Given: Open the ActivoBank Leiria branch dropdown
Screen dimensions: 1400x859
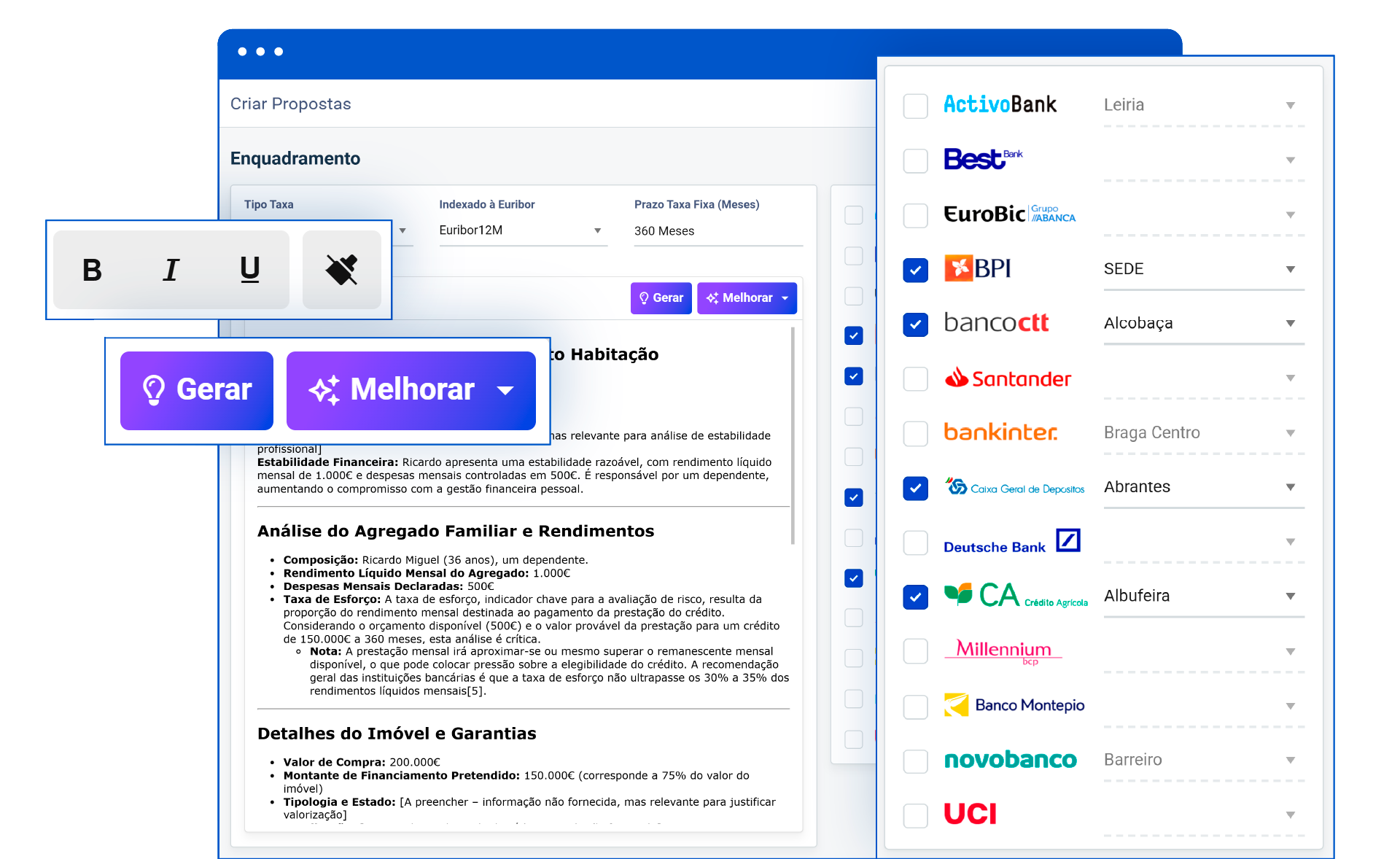Looking at the screenshot, I should point(1204,106).
